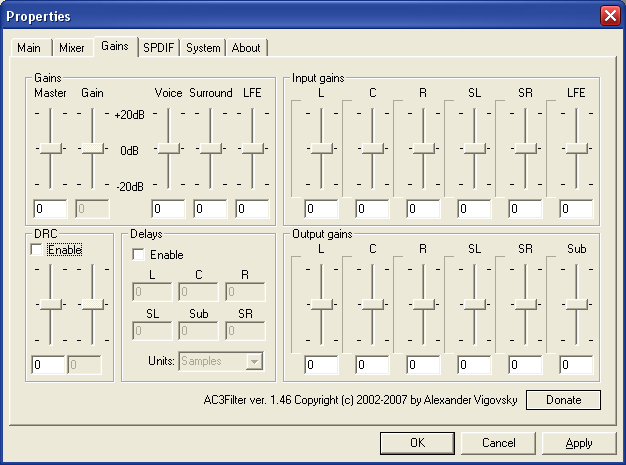
Task: Click the Apply button
Action: (578, 443)
